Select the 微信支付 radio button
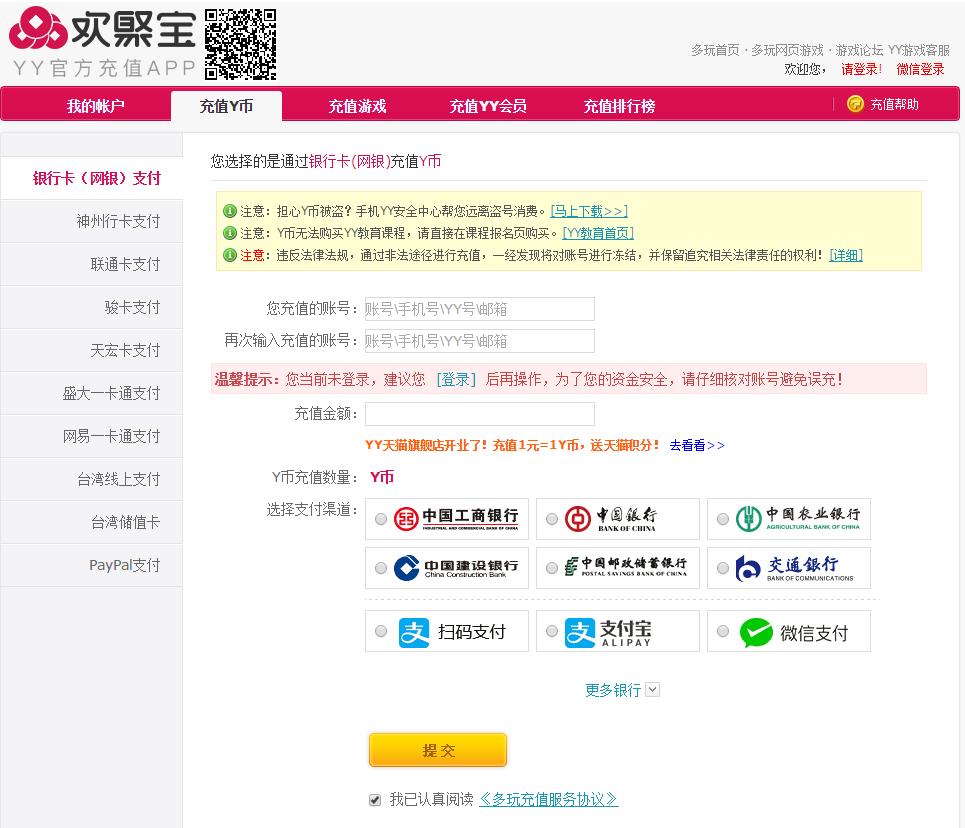Image resolution: width=965 pixels, height=828 pixels. point(723,631)
